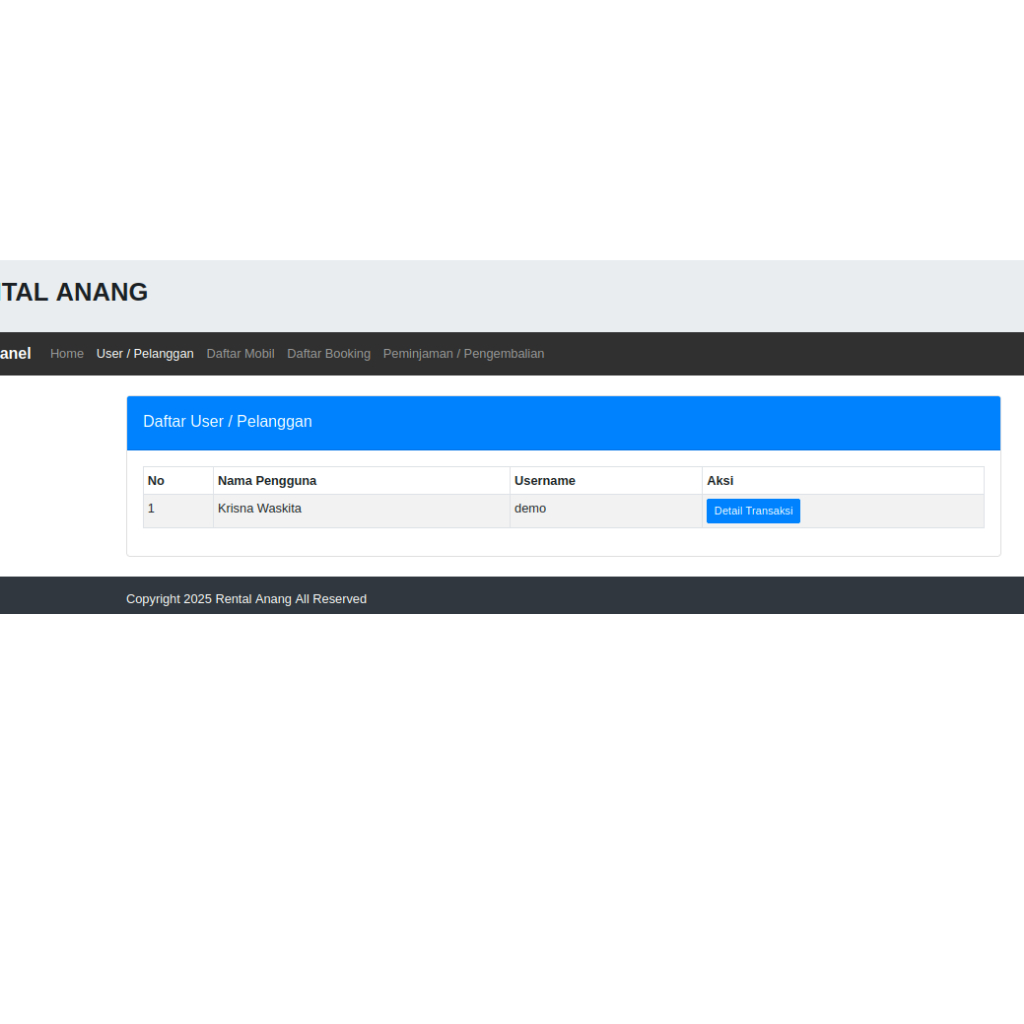Viewport: 1024px width, 1024px height.
Task: Click the admin Panel brand link
Action: pyautogui.click(x=15, y=353)
